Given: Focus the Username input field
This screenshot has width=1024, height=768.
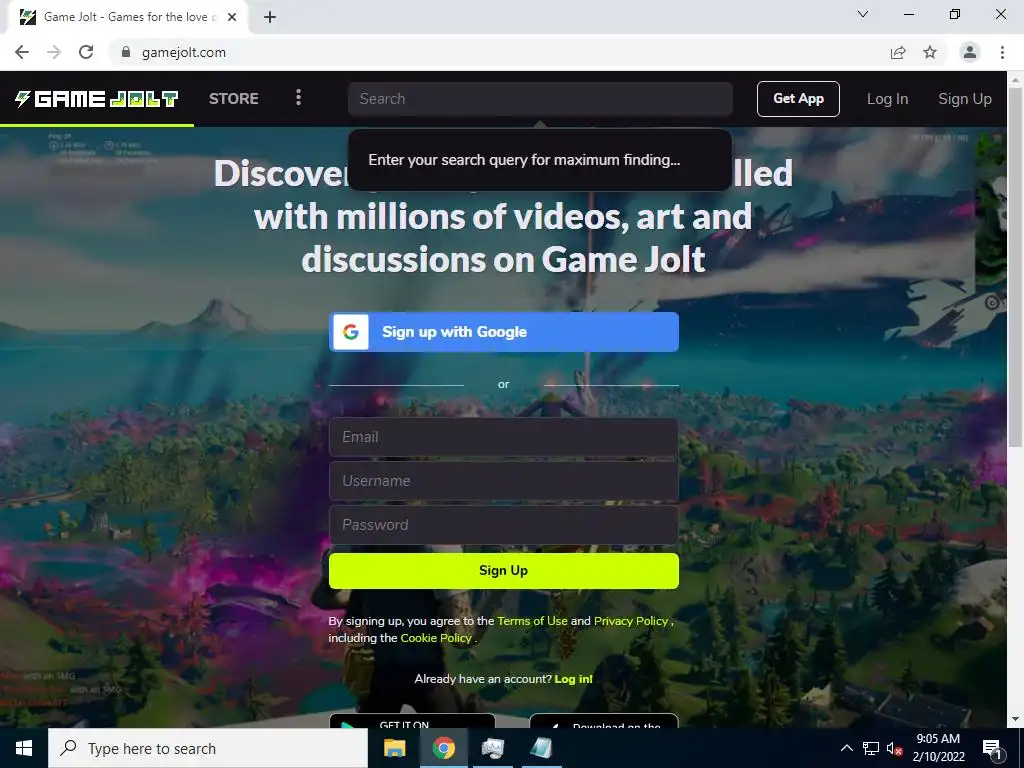Looking at the screenshot, I should (504, 481).
